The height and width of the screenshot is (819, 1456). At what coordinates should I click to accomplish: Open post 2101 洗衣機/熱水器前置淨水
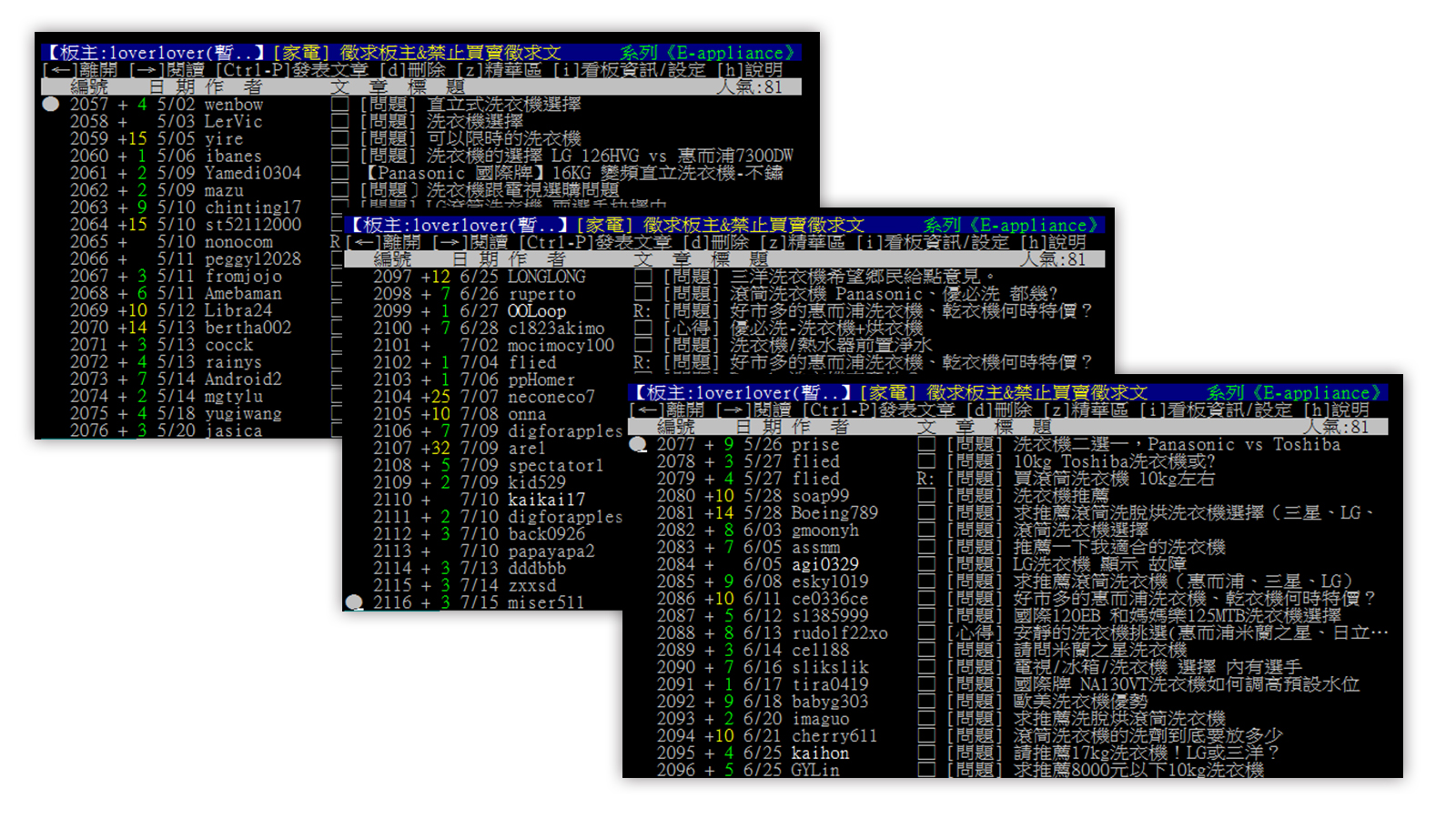coord(831,345)
